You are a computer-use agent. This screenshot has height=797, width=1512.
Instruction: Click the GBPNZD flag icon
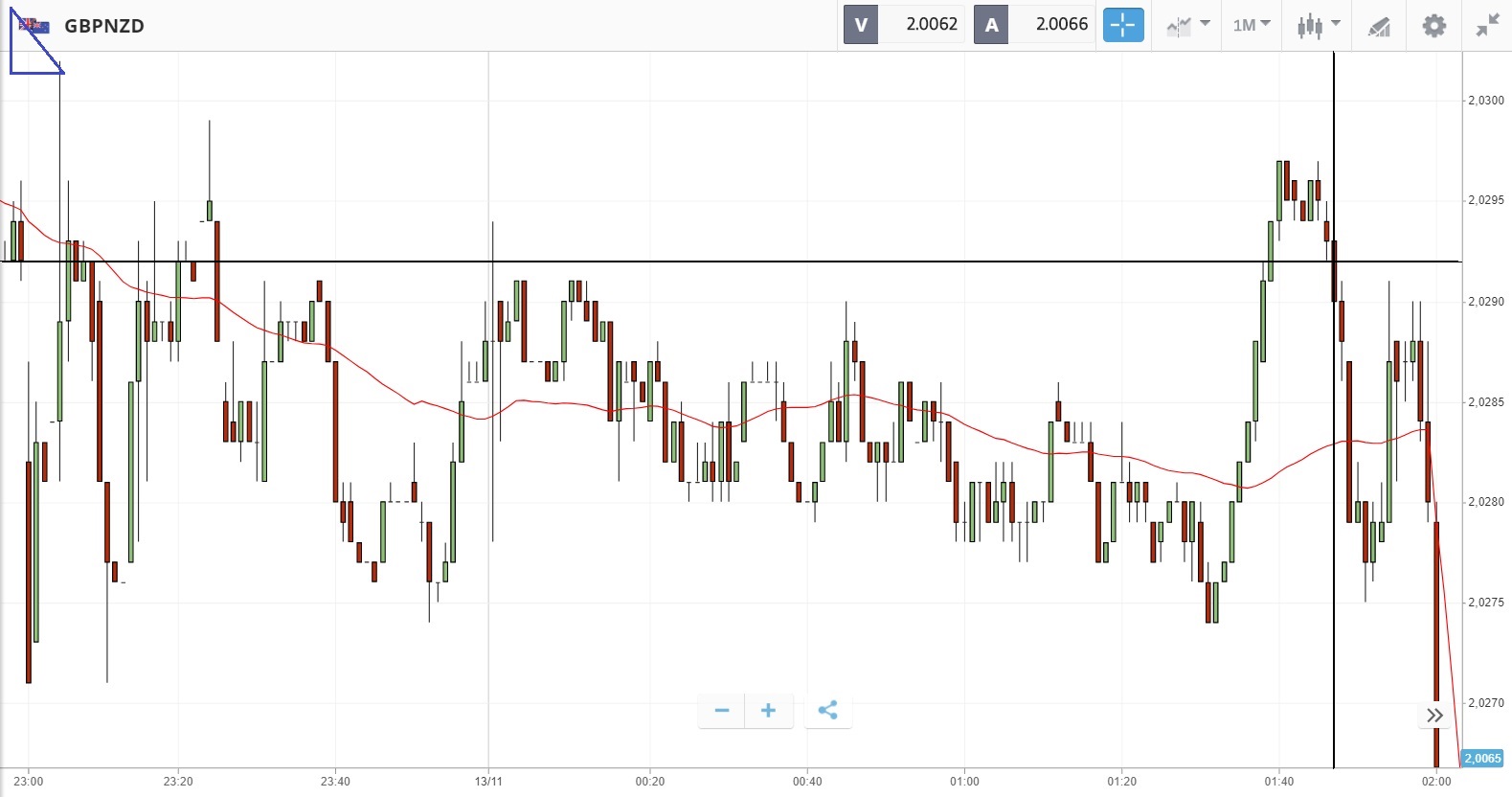point(34,26)
